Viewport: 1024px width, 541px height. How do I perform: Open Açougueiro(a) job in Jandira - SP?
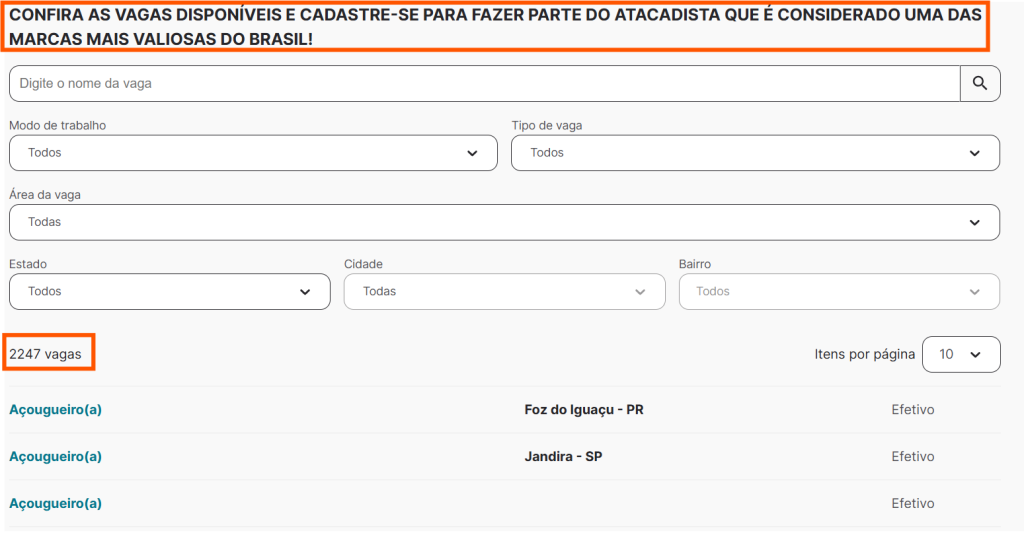[56, 457]
